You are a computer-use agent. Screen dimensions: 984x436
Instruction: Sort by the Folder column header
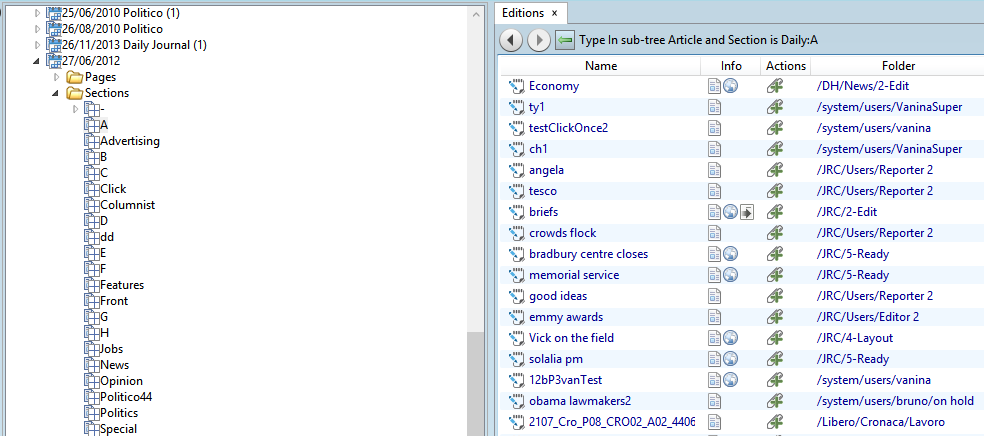coord(898,66)
